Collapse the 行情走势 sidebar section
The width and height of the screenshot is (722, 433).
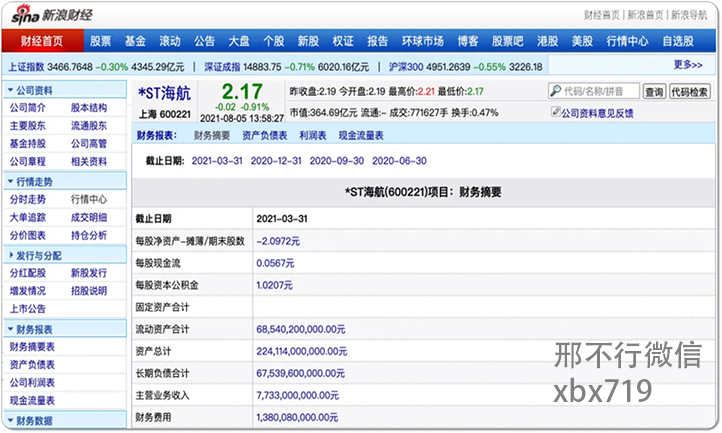(x=11, y=181)
